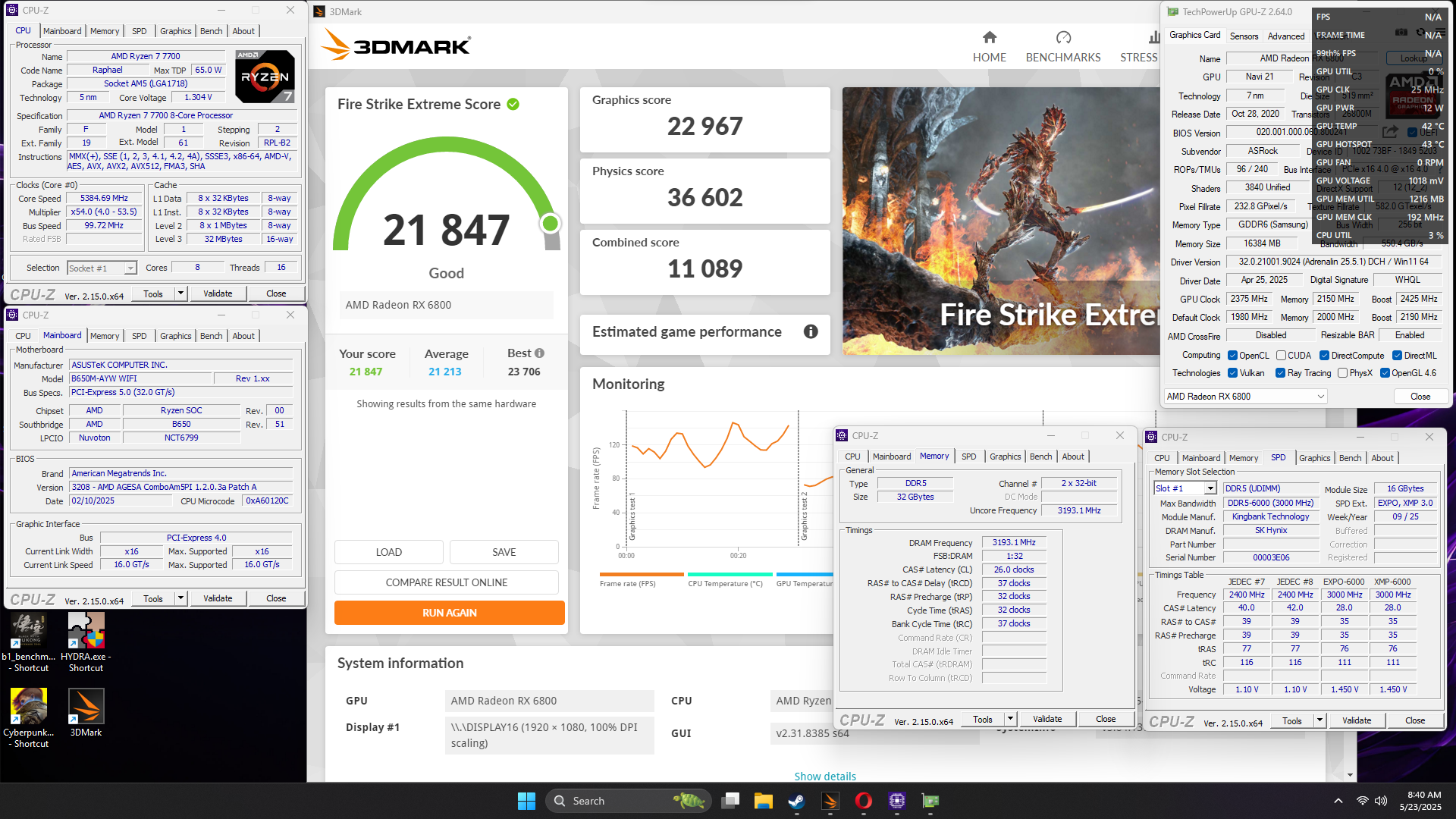Open Bench tab in CPU-Z CPU window
1456x819 pixels.
(x=212, y=31)
